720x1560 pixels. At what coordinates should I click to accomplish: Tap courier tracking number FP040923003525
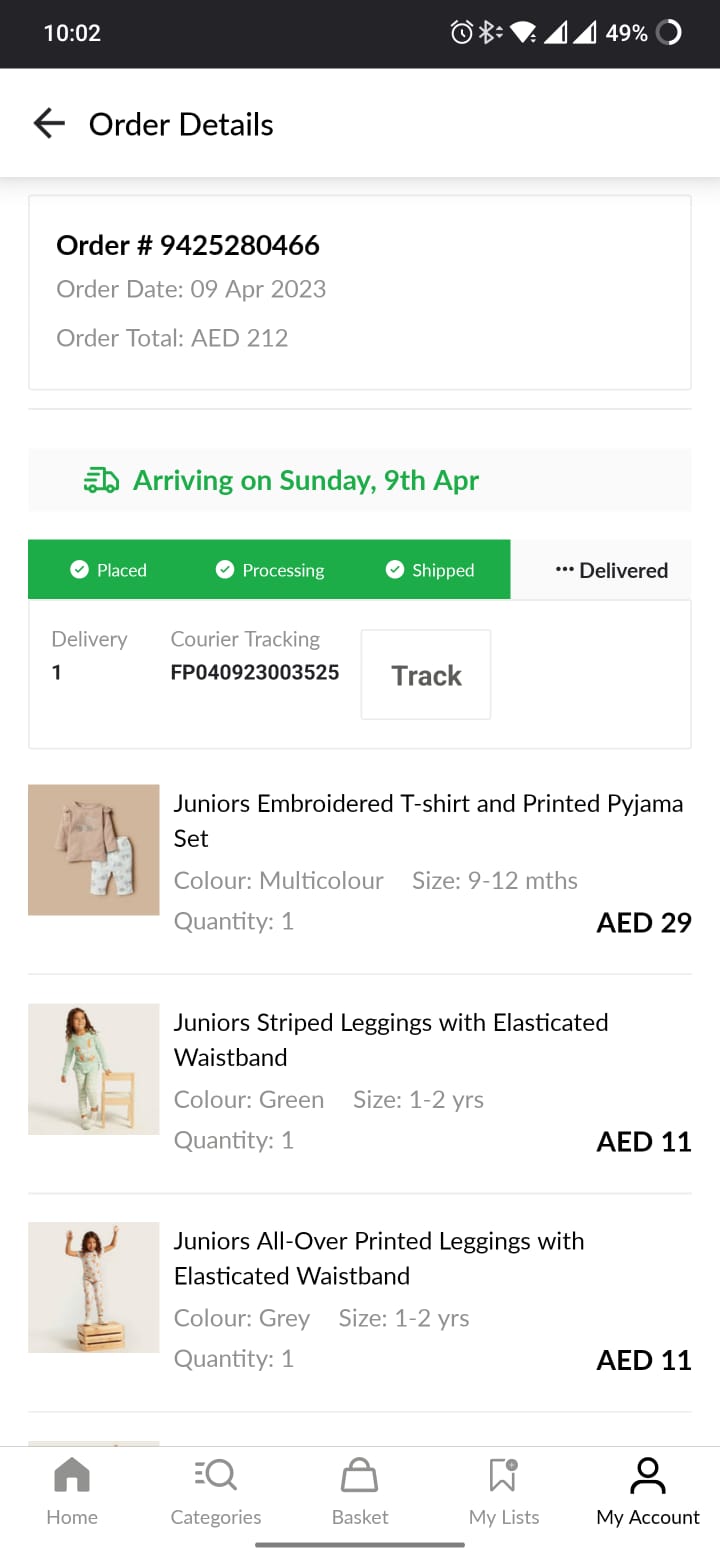(255, 672)
